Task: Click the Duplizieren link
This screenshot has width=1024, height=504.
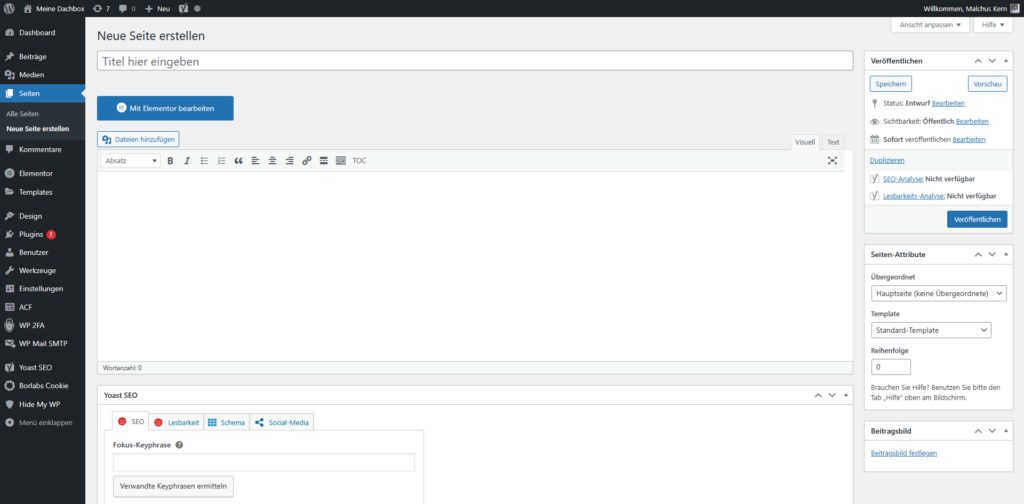Action: (x=887, y=160)
